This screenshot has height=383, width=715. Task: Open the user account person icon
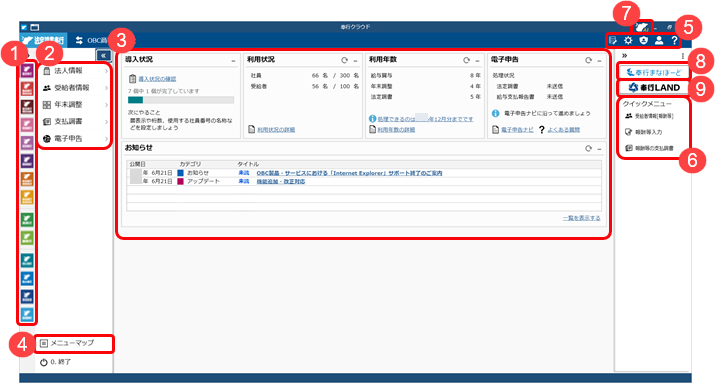tap(659, 41)
